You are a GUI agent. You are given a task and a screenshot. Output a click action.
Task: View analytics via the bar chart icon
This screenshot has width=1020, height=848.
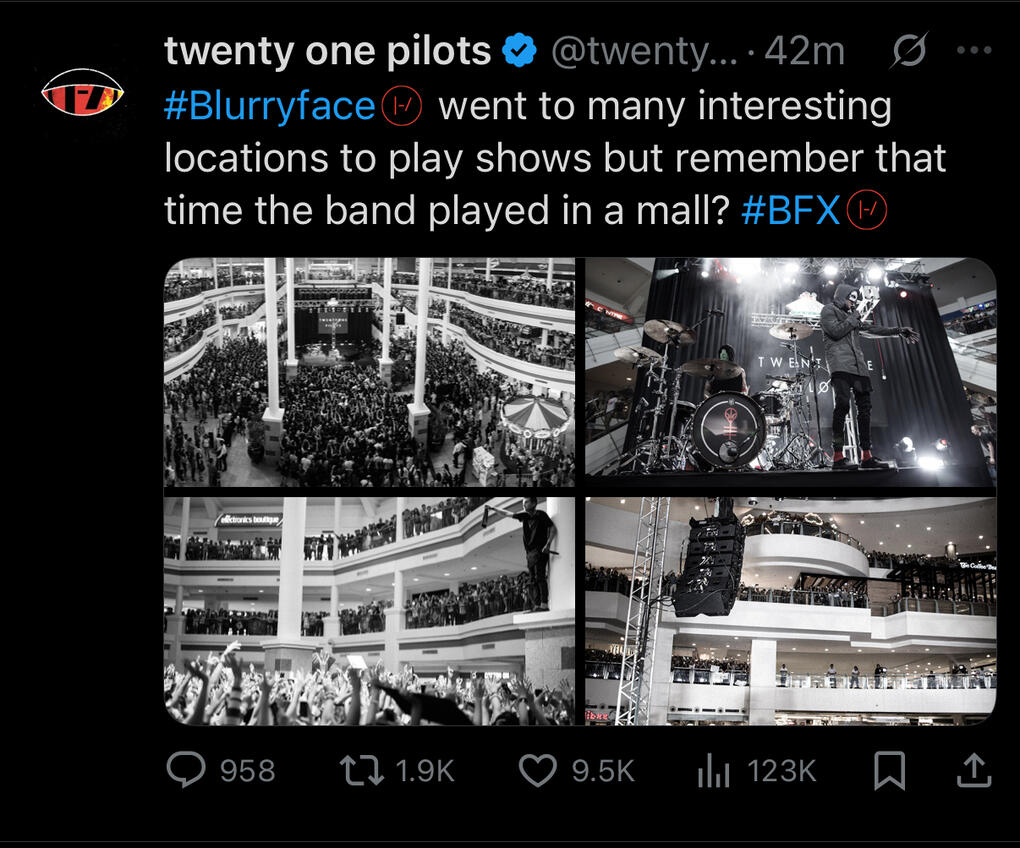click(714, 771)
